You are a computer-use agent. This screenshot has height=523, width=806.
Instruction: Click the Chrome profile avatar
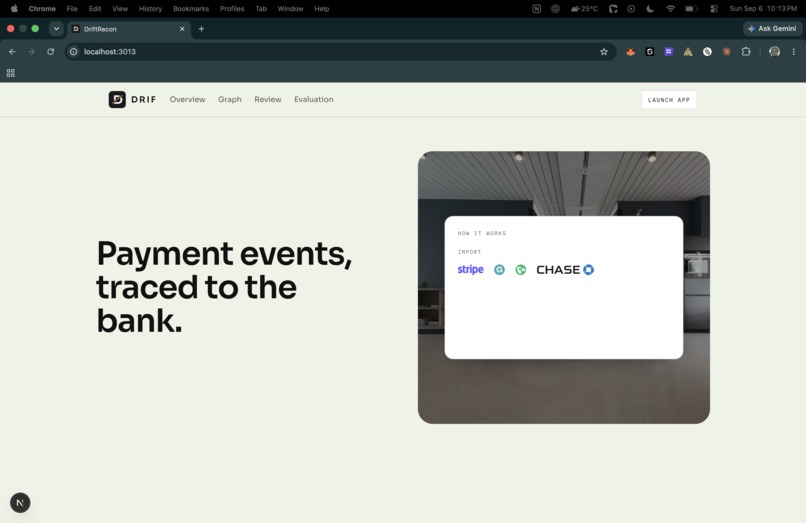tap(774, 51)
